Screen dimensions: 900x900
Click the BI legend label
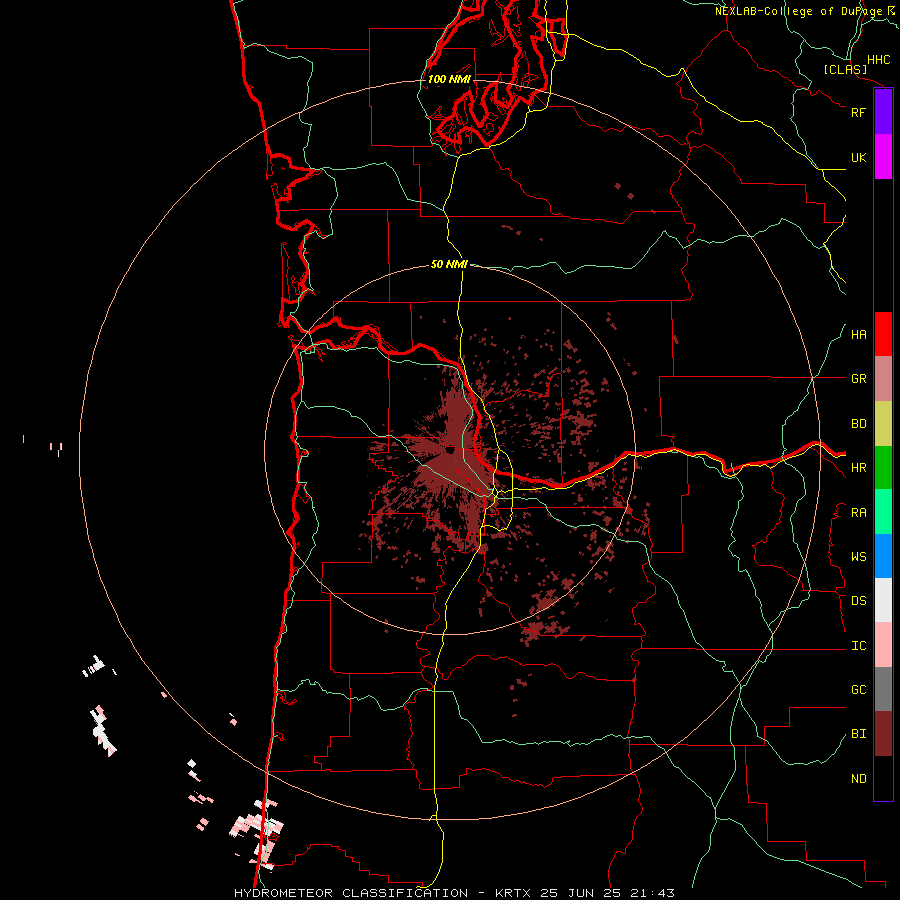[858, 734]
